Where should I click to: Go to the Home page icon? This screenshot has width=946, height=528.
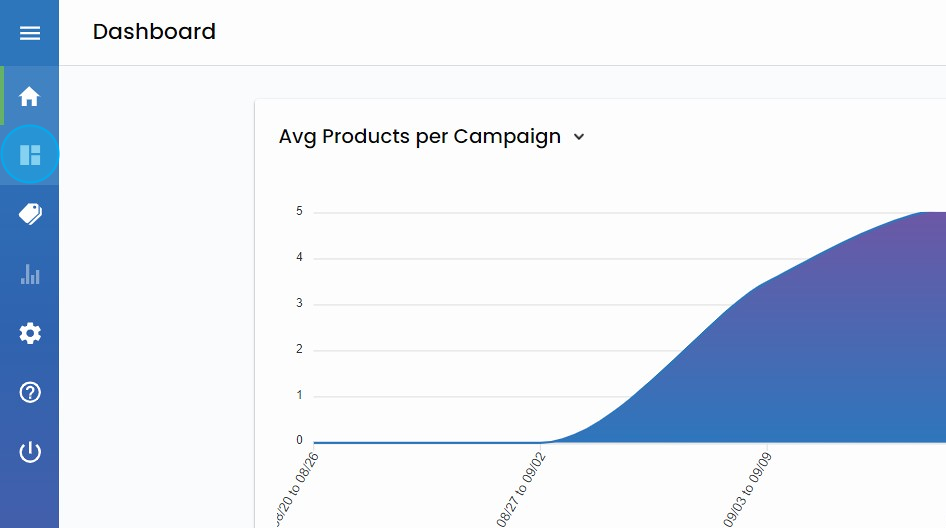click(x=30, y=97)
